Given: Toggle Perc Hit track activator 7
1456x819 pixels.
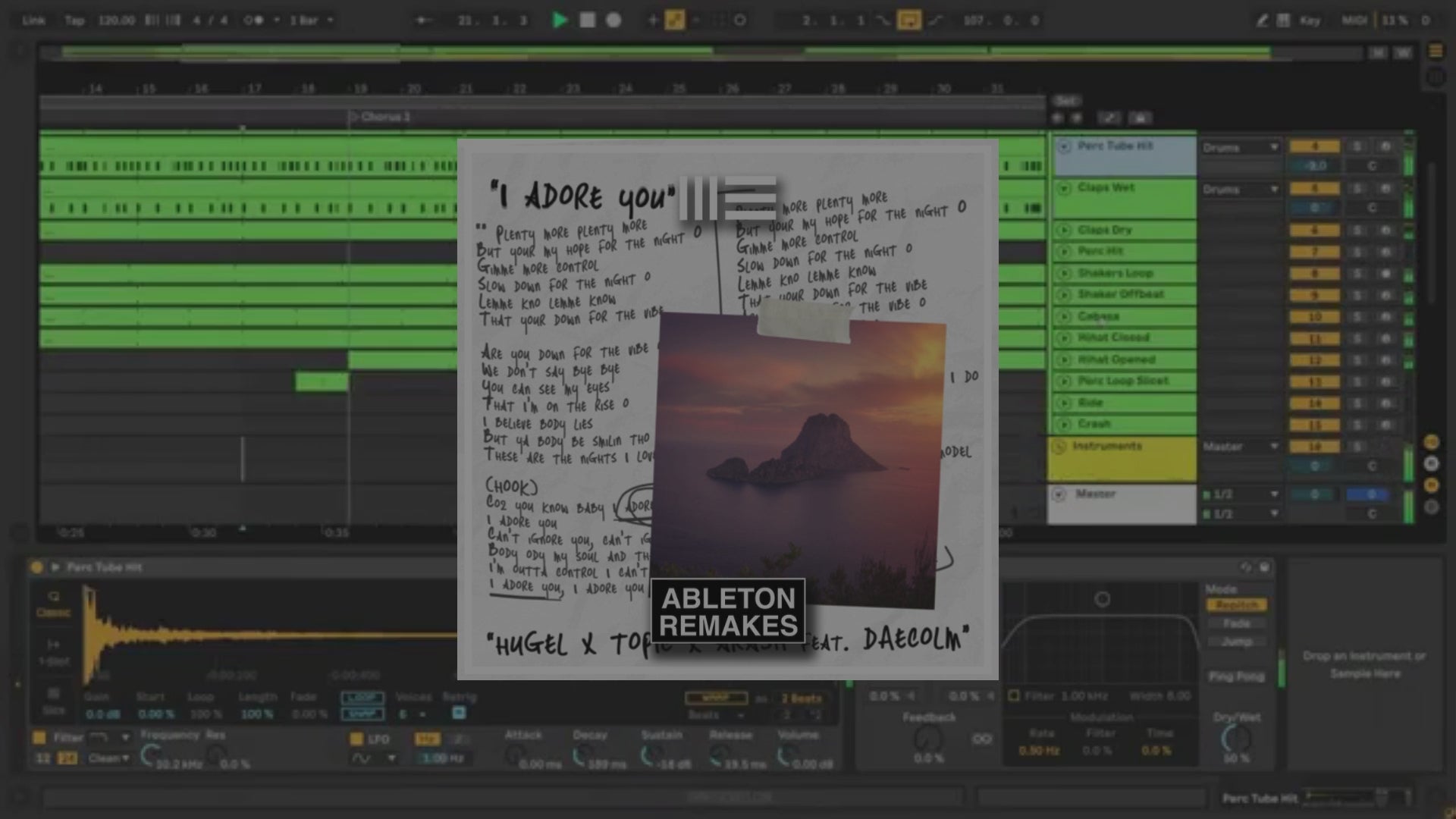Looking at the screenshot, I should tap(1314, 251).
